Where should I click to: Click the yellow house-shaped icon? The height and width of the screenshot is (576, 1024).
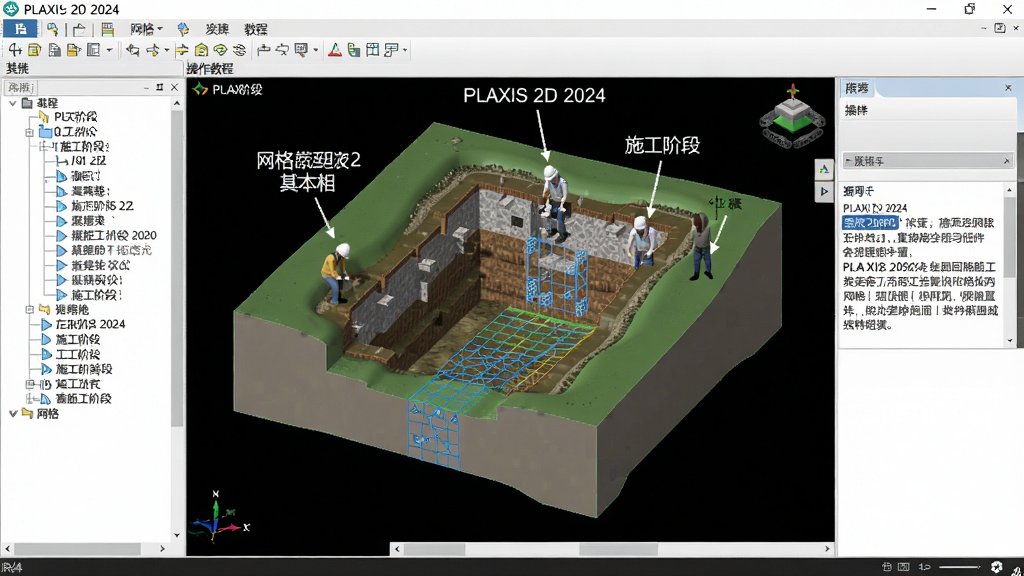[202, 50]
